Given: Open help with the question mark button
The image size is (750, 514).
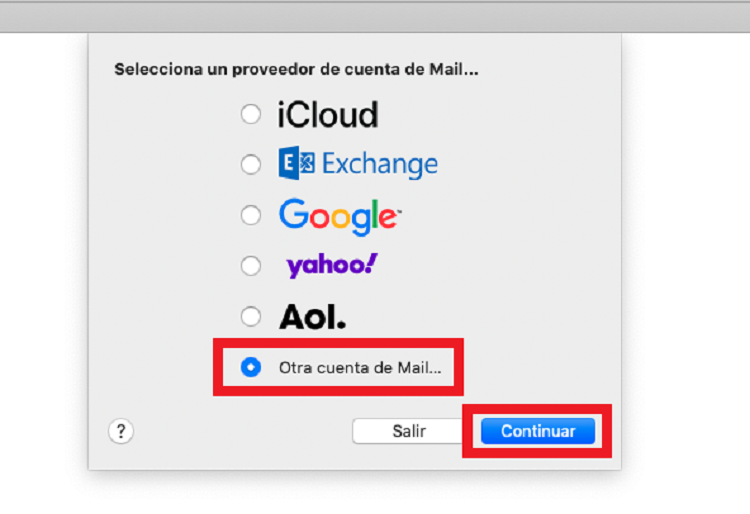Looking at the screenshot, I should (121, 431).
